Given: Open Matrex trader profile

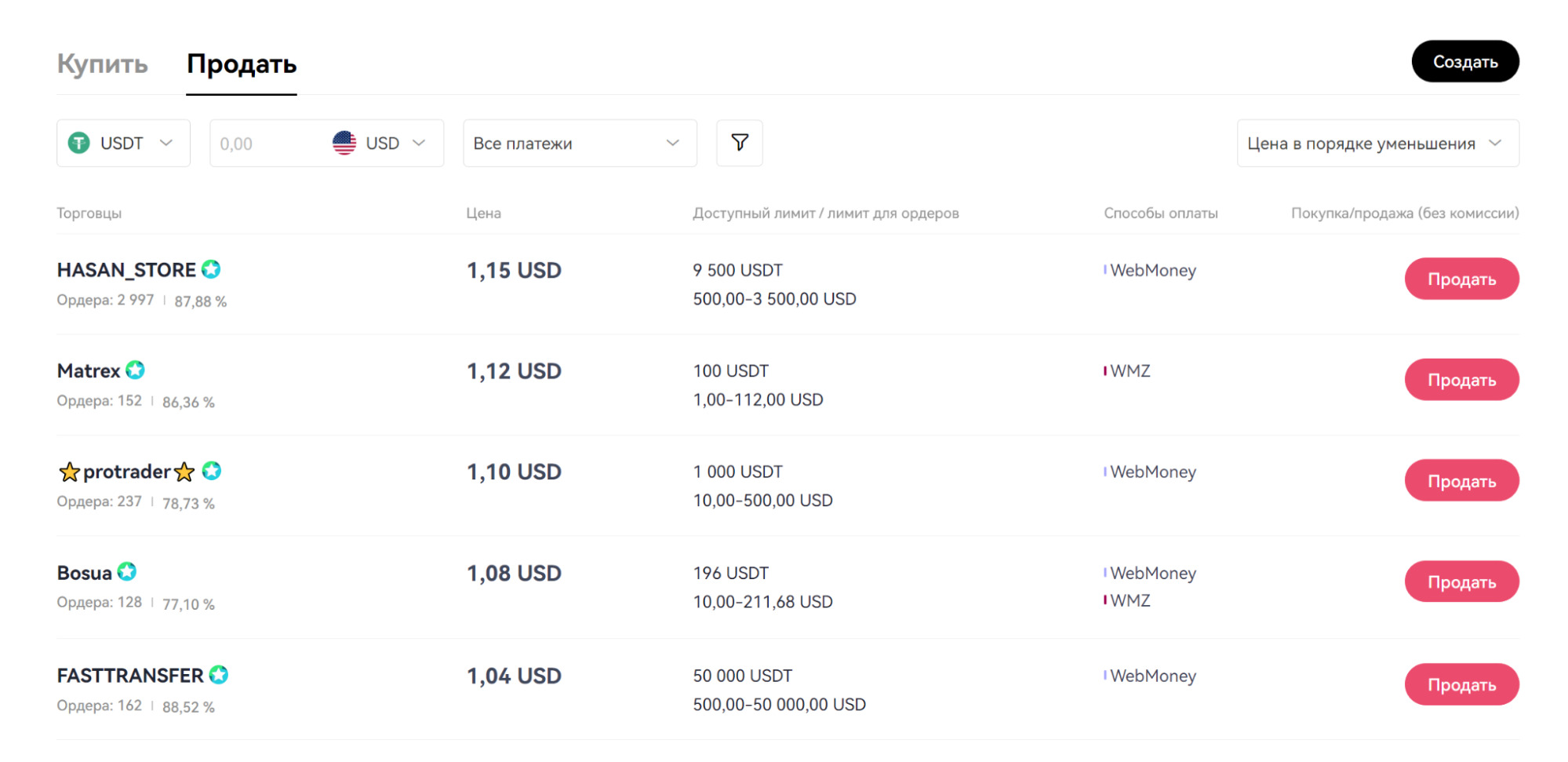Looking at the screenshot, I should tap(89, 370).
